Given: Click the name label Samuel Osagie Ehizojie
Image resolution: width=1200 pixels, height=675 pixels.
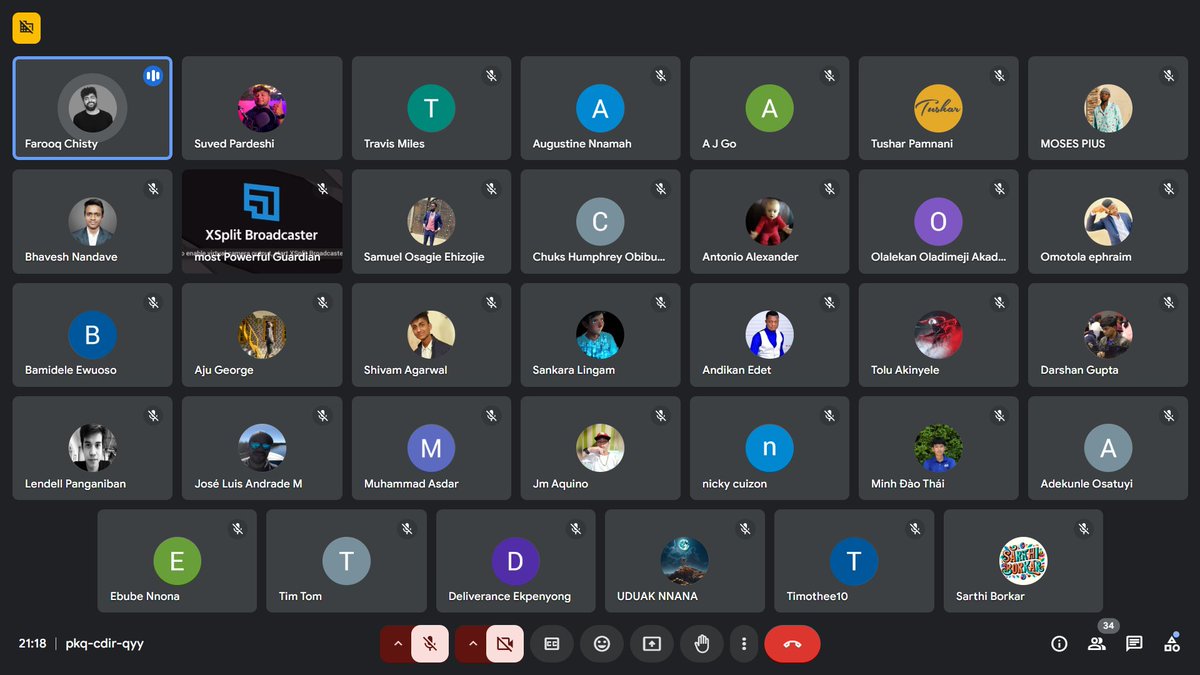Looking at the screenshot, I should coord(424,257).
